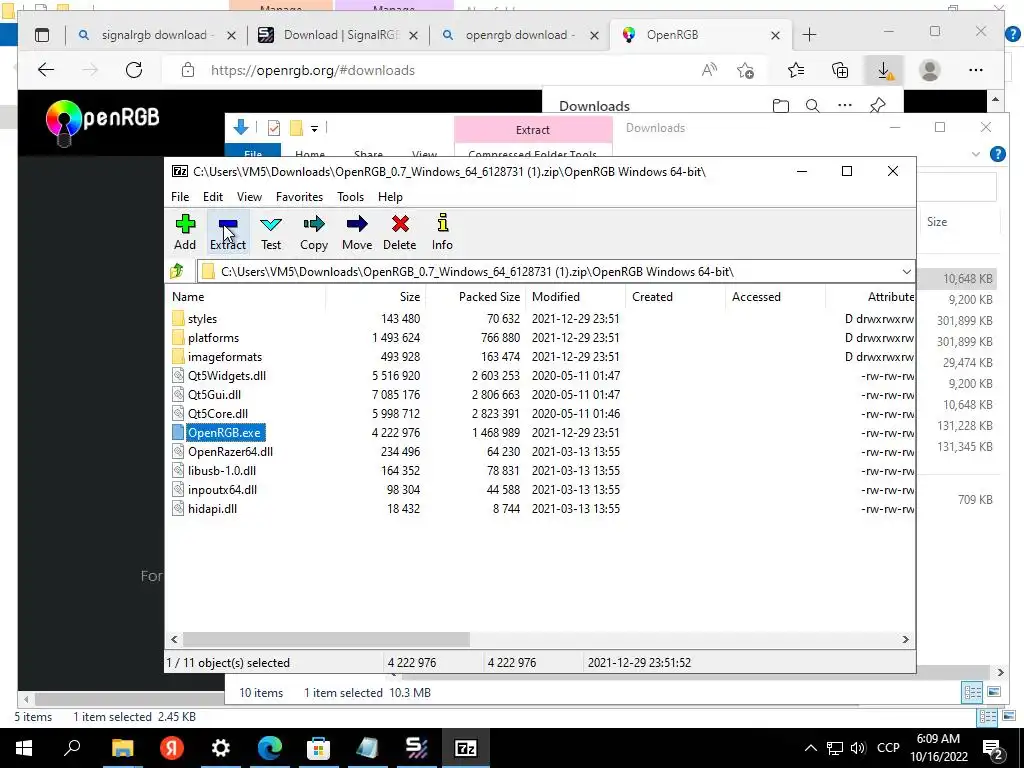Search downloads in Edge Downloads panel

(812, 106)
